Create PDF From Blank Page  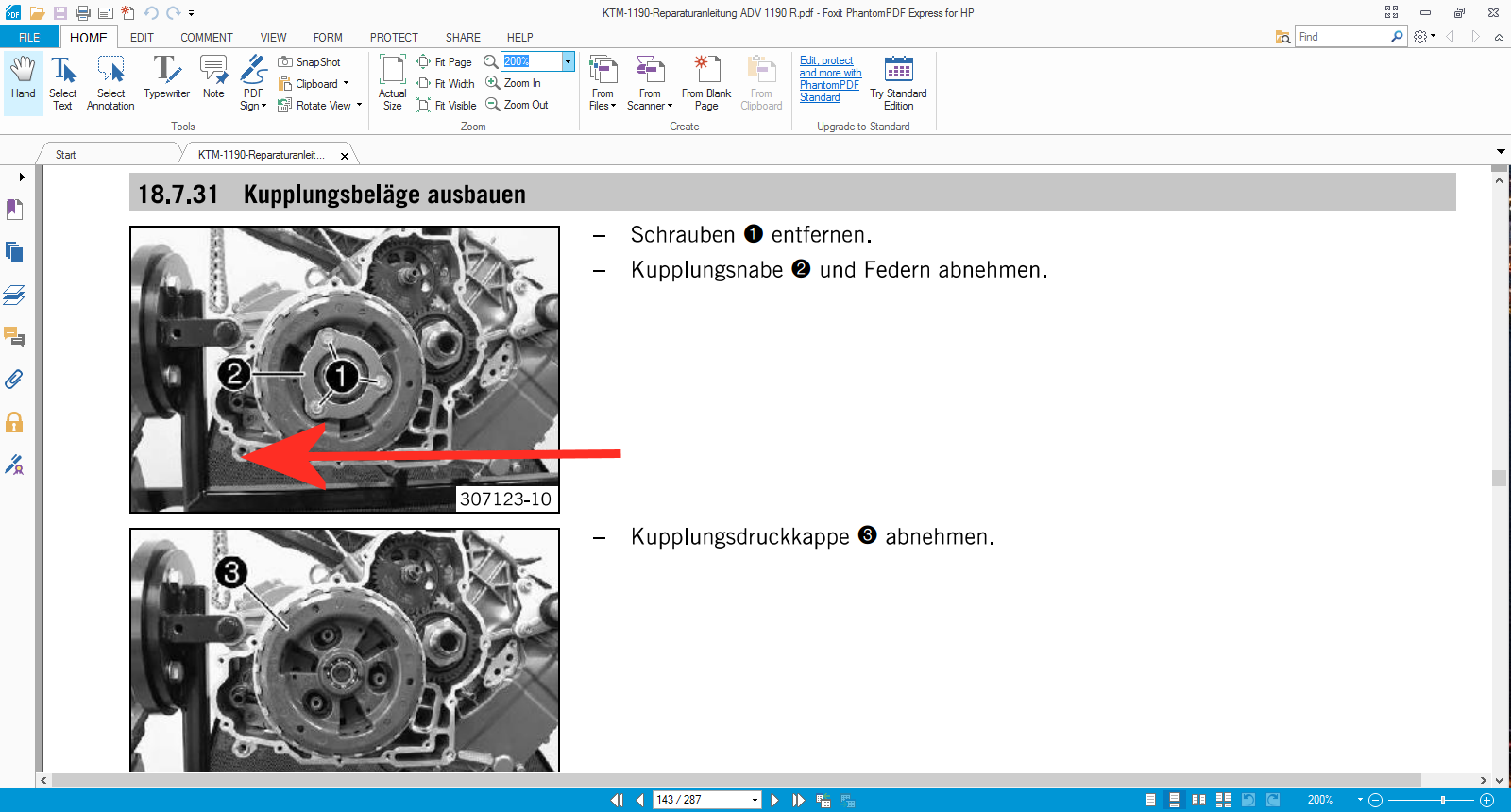[705, 83]
